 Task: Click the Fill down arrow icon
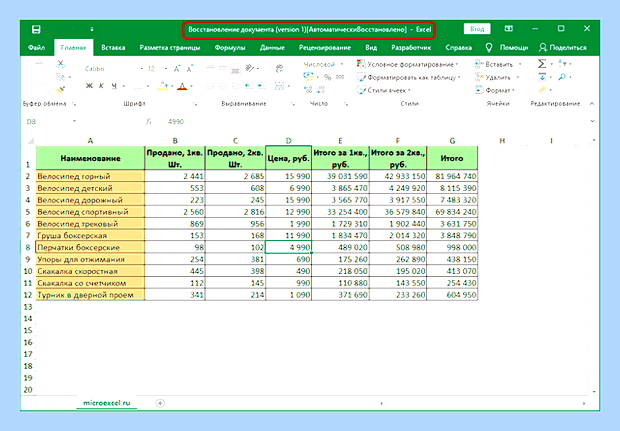[x=542, y=77]
